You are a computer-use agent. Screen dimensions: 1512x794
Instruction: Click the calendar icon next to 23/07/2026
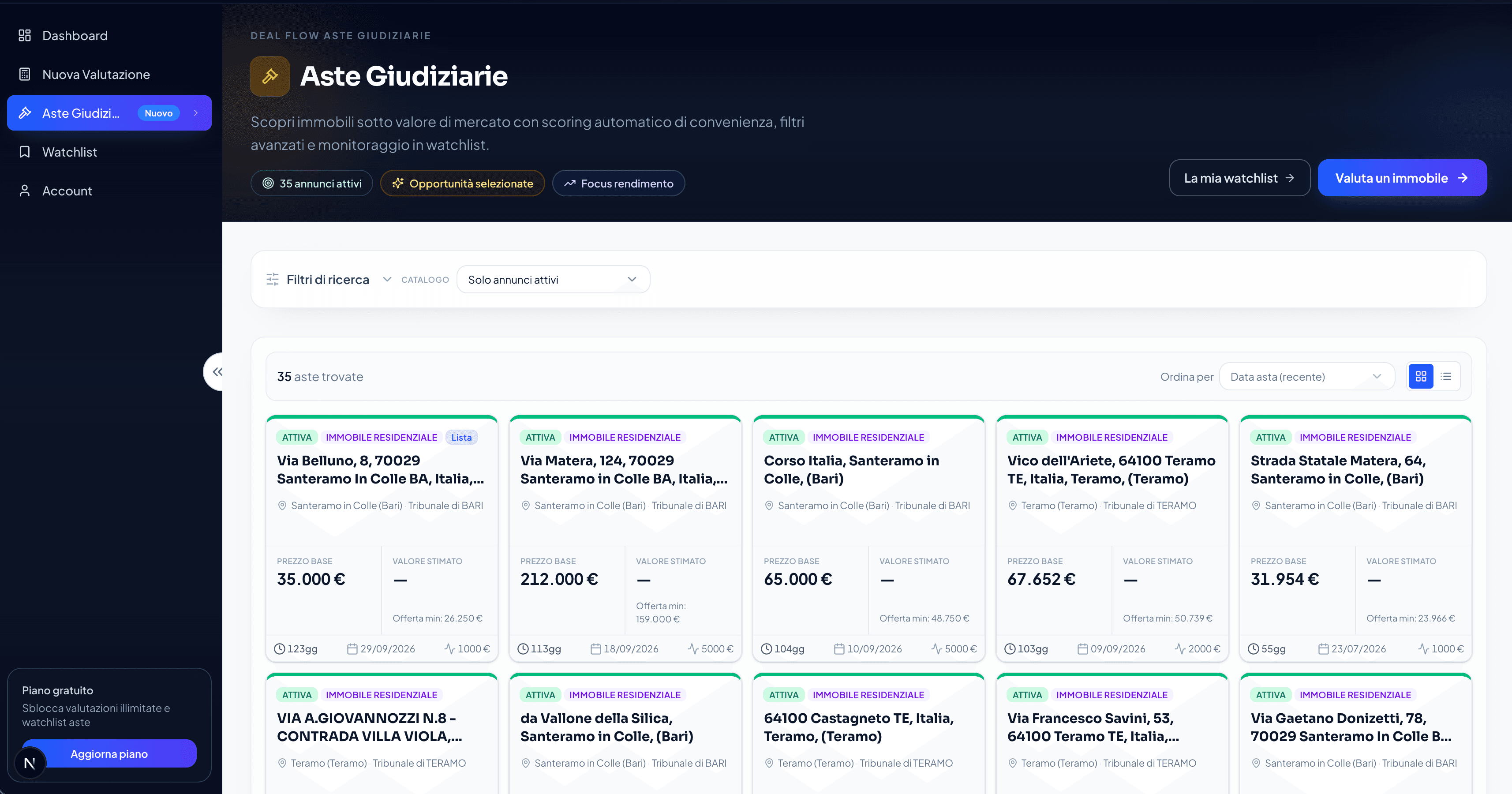pos(1324,649)
